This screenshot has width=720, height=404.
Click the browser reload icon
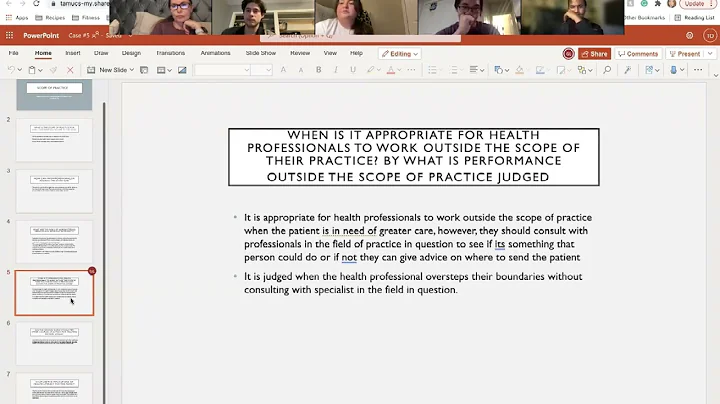pyautogui.click(x=36, y=4)
